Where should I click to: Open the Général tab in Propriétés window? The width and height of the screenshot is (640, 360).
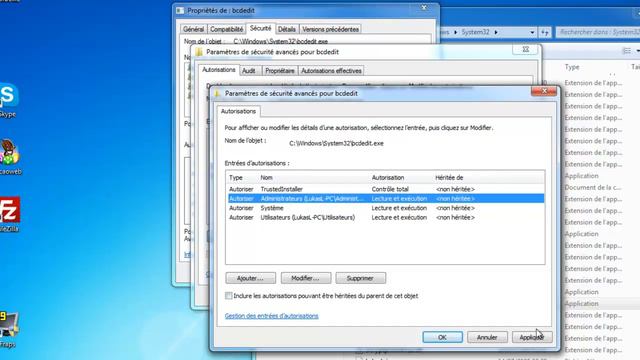pyautogui.click(x=193, y=29)
